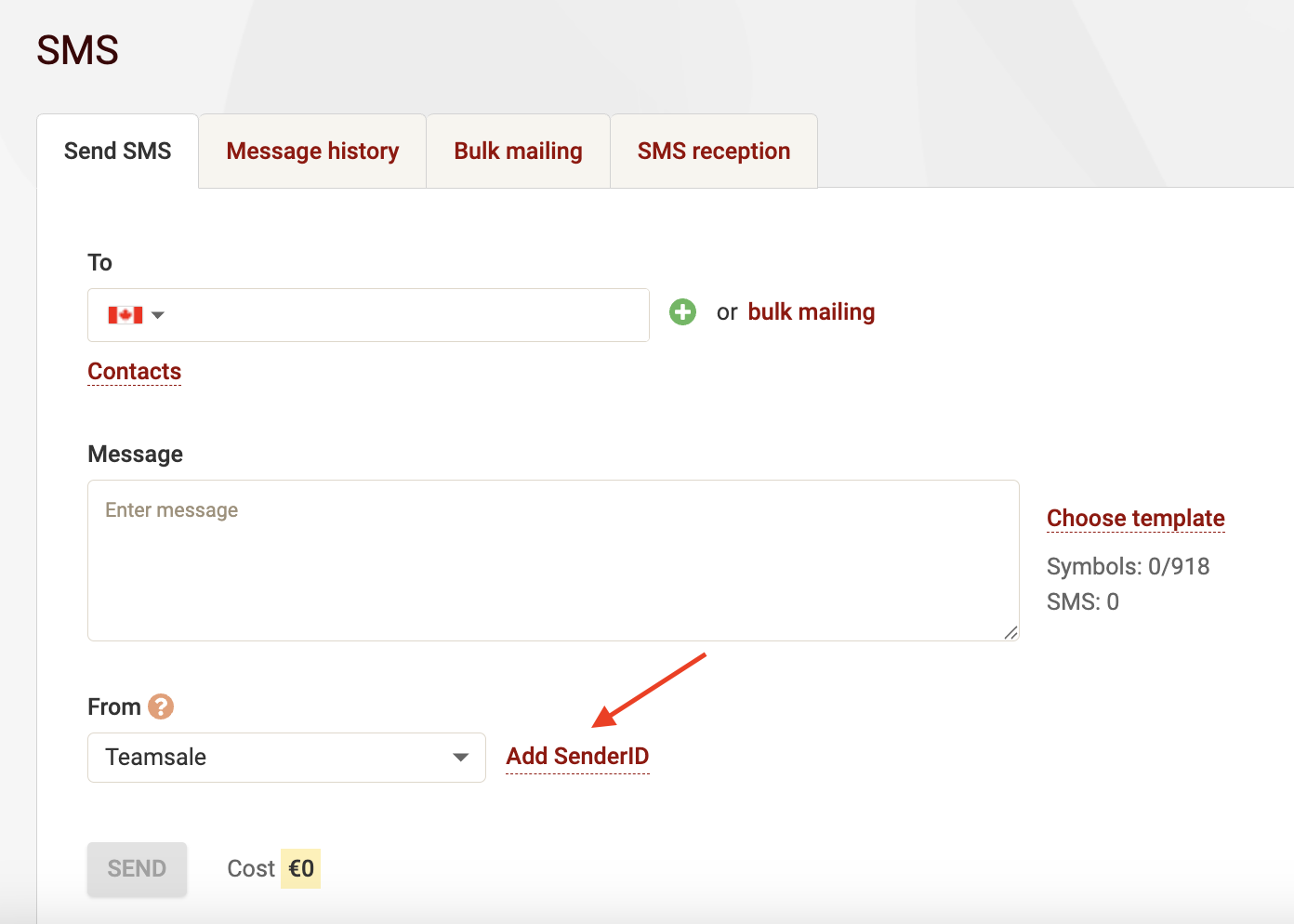Follow the bulk mailing link beside recipient
Image resolution: width=1294 pixels, height=924 pixels.
[x=811, y=312]
